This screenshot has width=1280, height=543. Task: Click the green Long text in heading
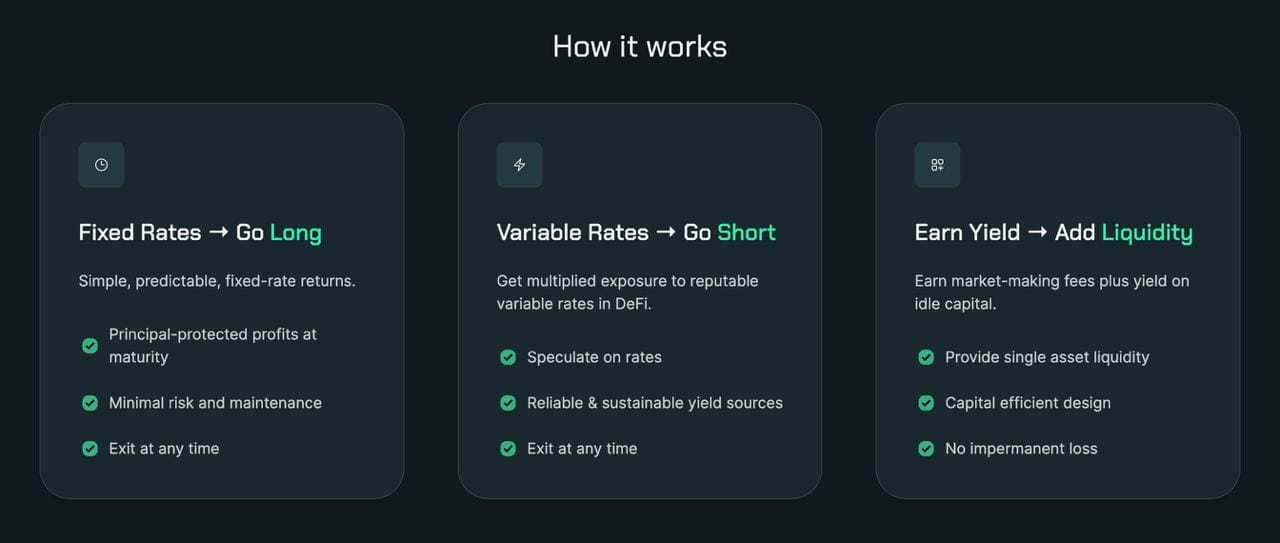pos(296,233)
